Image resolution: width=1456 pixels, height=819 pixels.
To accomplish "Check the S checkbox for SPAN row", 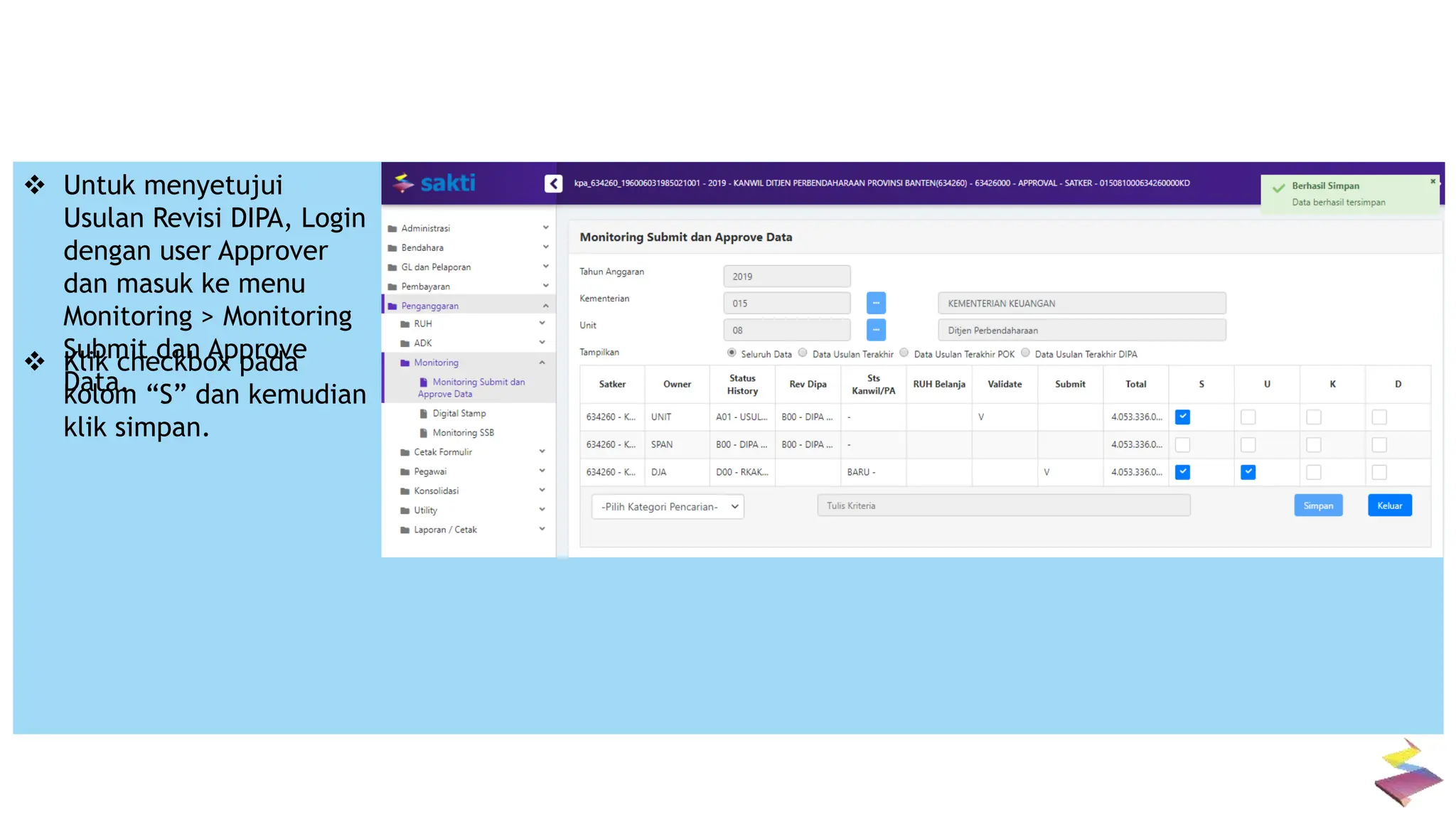I will click(1182, 445).
